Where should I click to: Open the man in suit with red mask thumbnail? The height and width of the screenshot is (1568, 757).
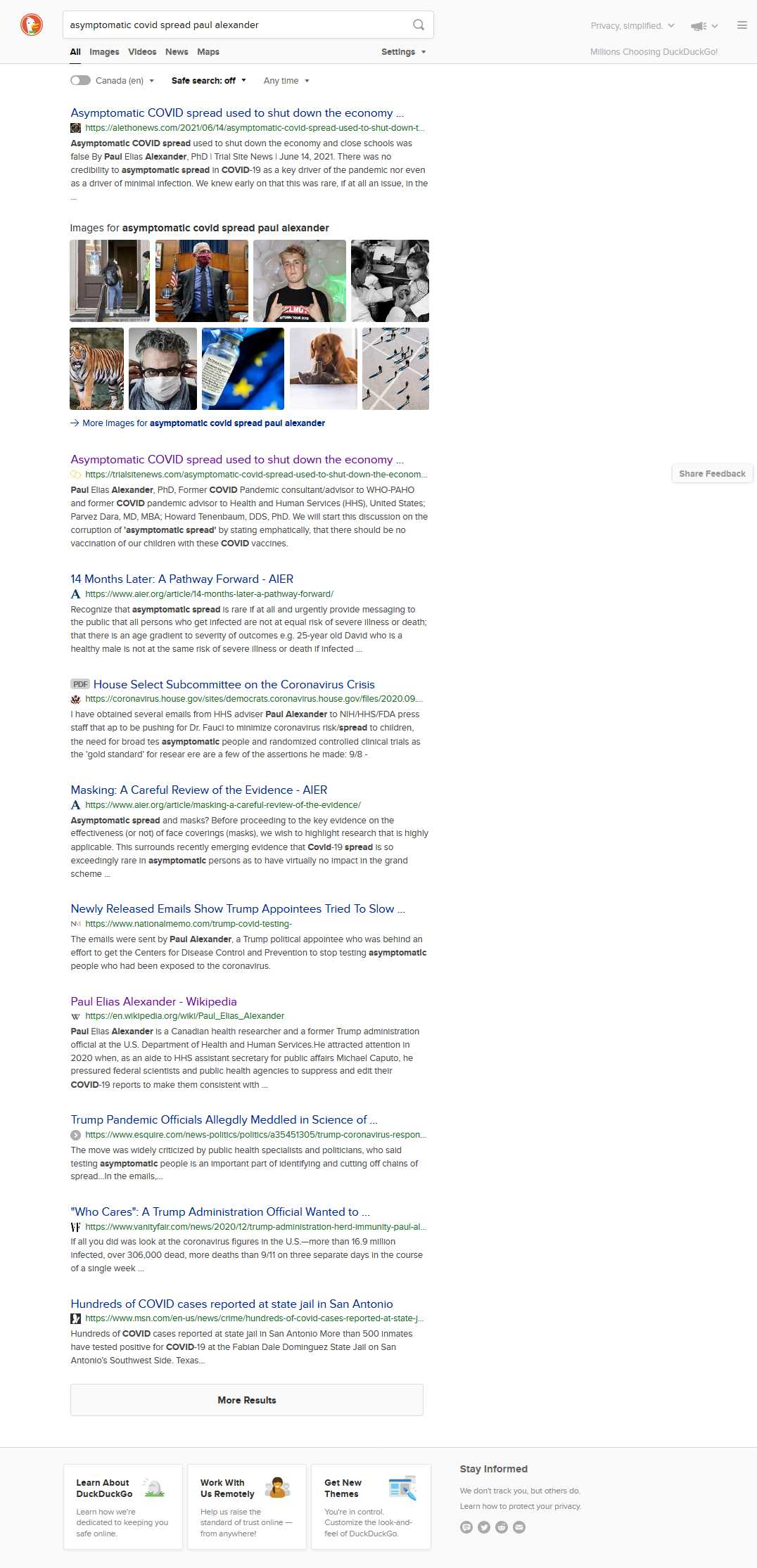click(201, 281)
